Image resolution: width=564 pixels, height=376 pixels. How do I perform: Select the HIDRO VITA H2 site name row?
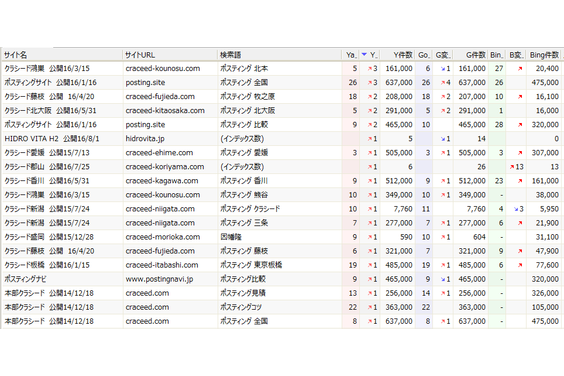coord(52,139)
